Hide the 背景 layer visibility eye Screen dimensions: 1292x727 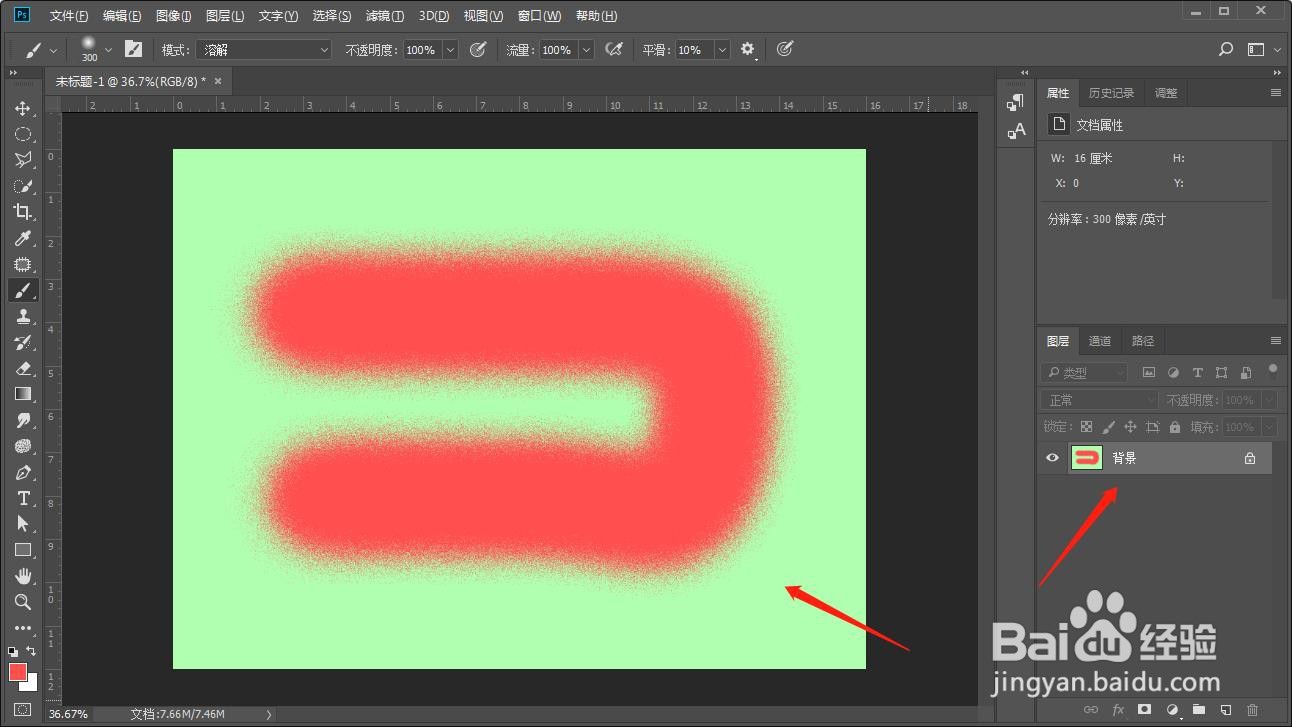coord(1052,458)
